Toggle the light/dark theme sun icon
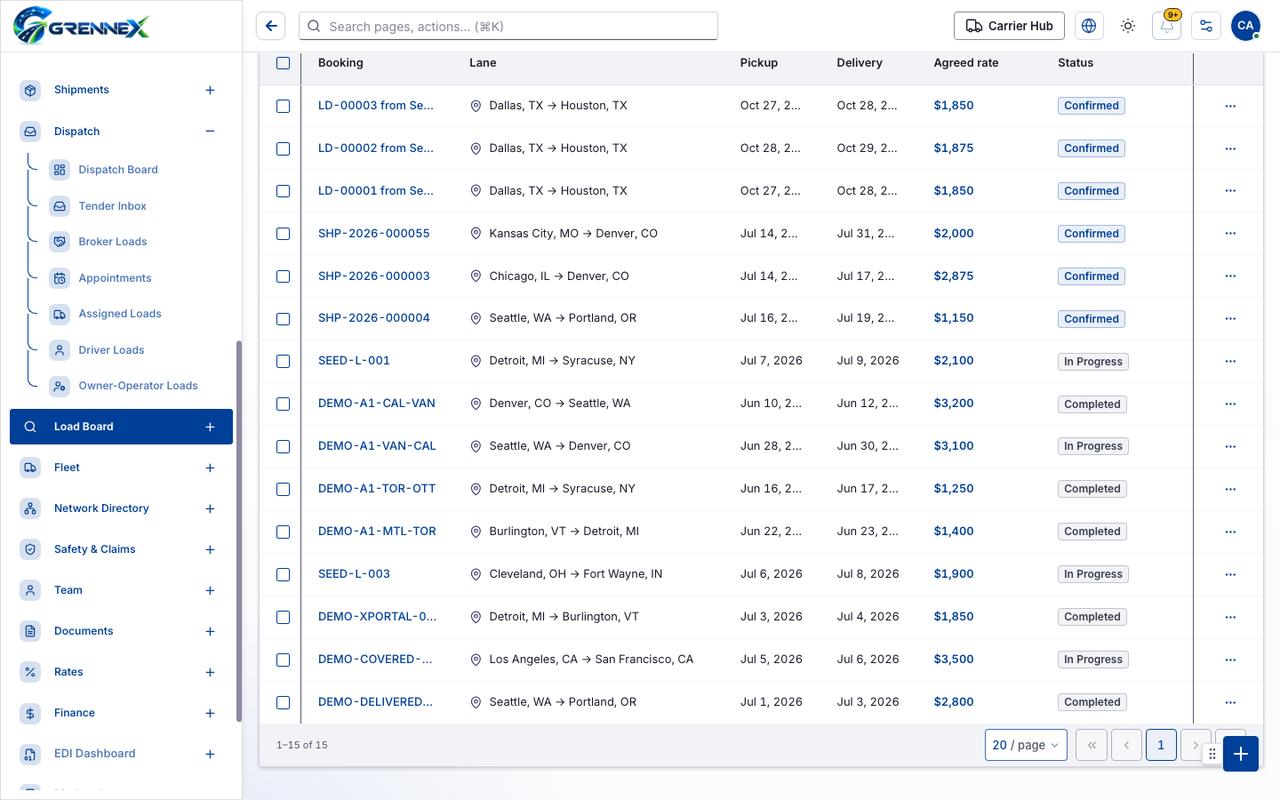Screen dimensions: 1280x800 pos(1128,26)
